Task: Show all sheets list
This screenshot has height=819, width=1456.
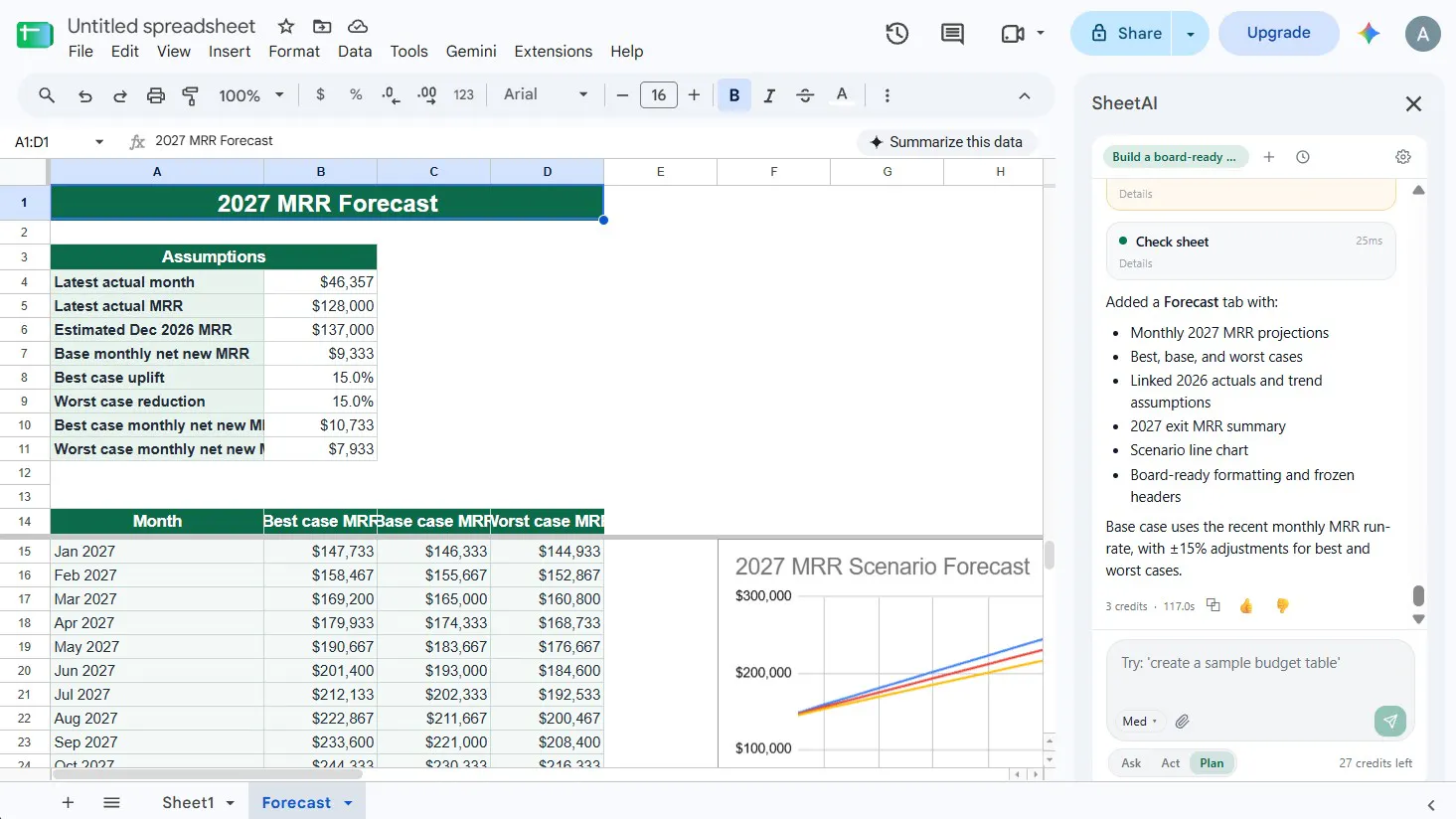Action: tap(111, 802)
